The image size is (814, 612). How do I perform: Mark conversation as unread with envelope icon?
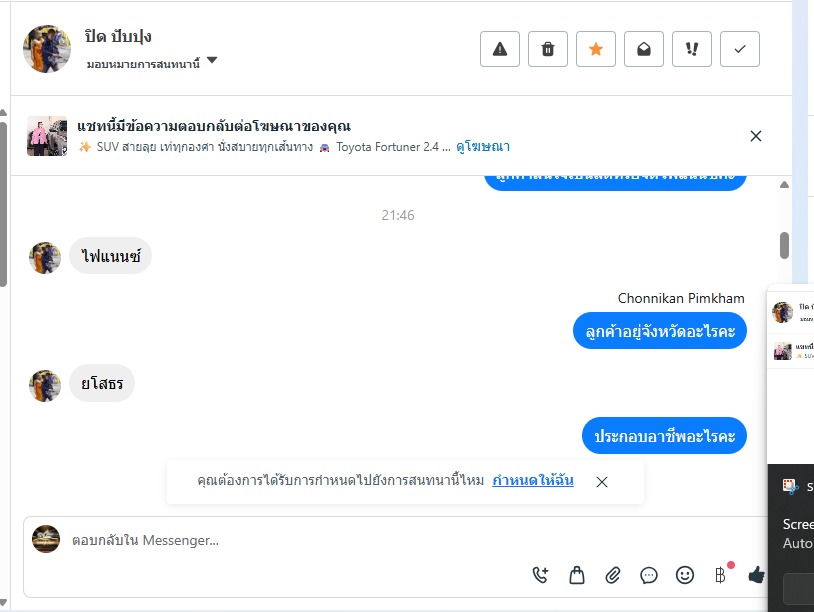coord(644,49)
